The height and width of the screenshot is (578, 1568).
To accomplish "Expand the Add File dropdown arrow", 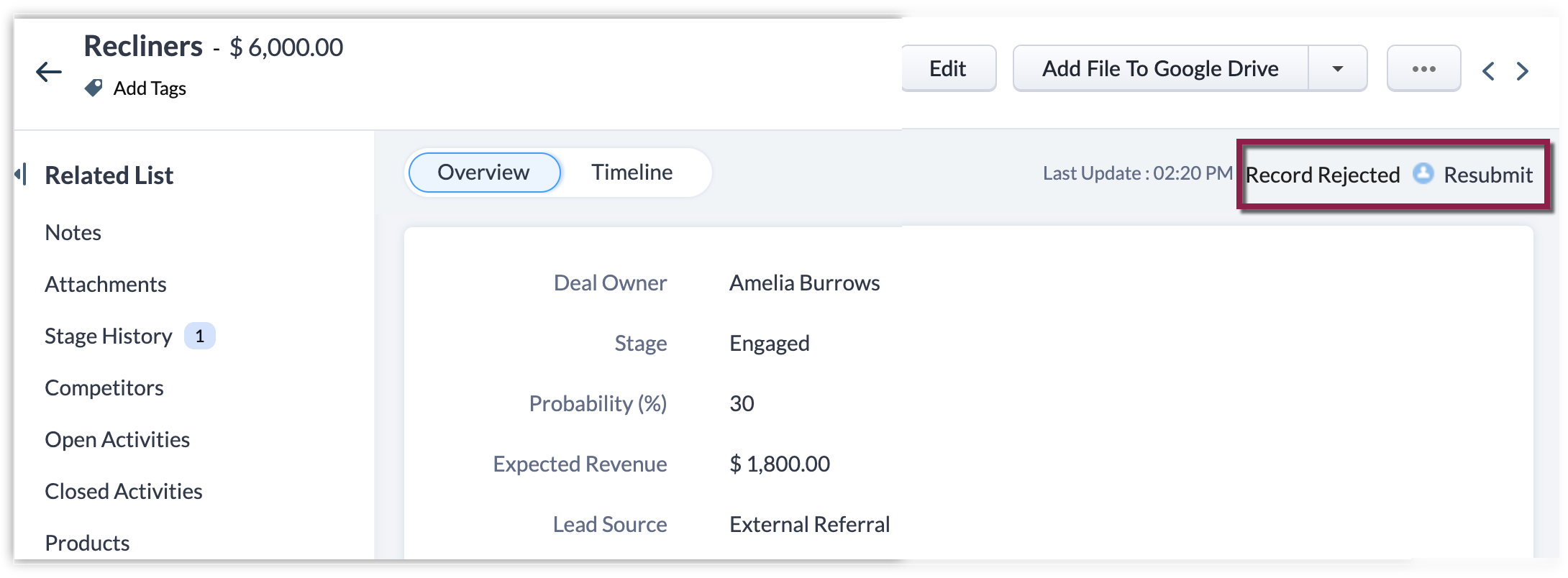I will click(1337, 69).
